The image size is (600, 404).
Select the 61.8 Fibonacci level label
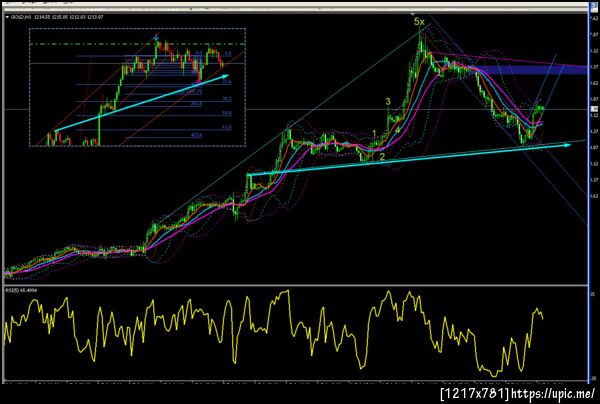tap(227, 127)
